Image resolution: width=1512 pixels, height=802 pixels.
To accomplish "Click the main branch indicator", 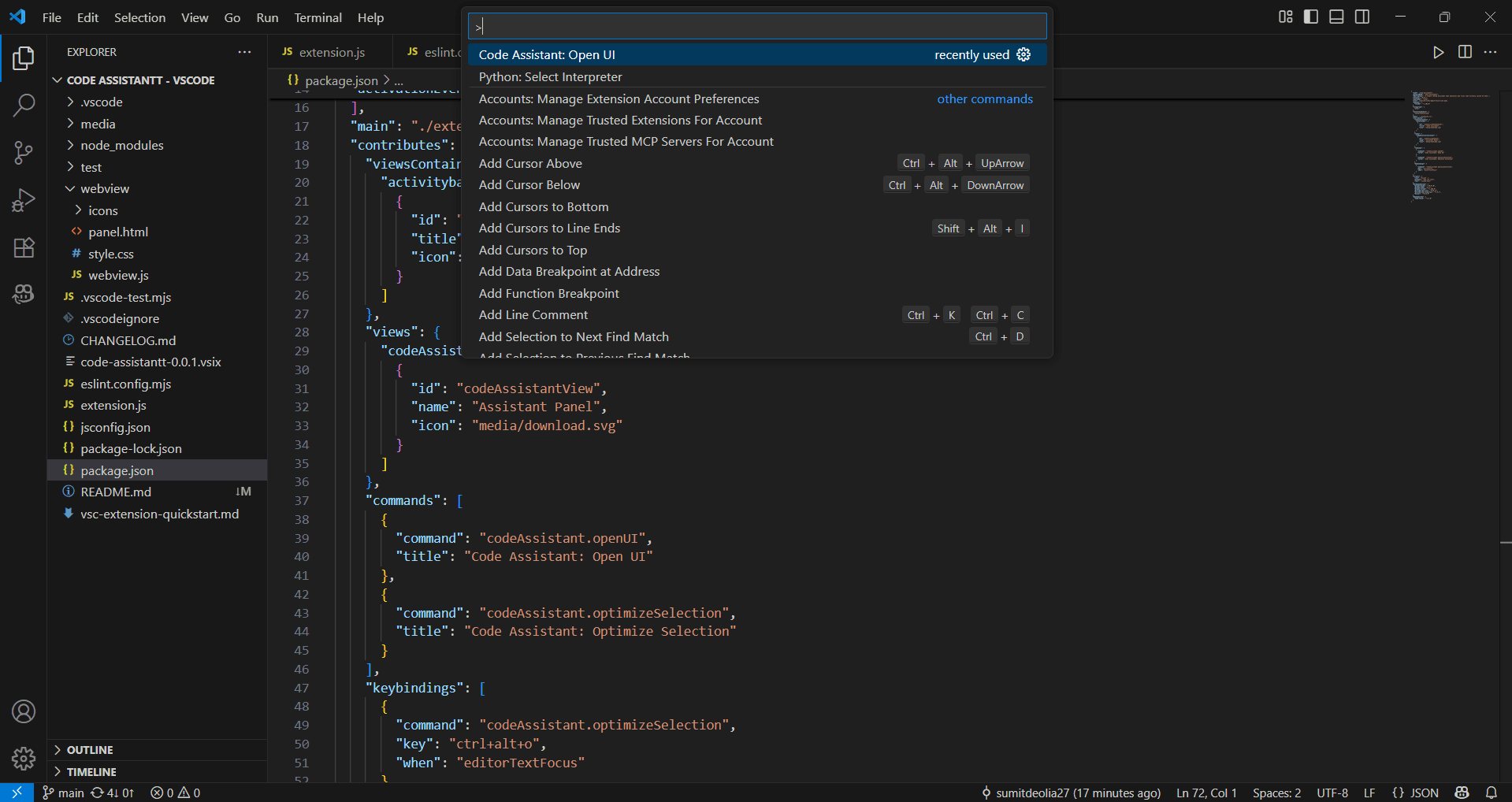I will (x=63, y=793).
